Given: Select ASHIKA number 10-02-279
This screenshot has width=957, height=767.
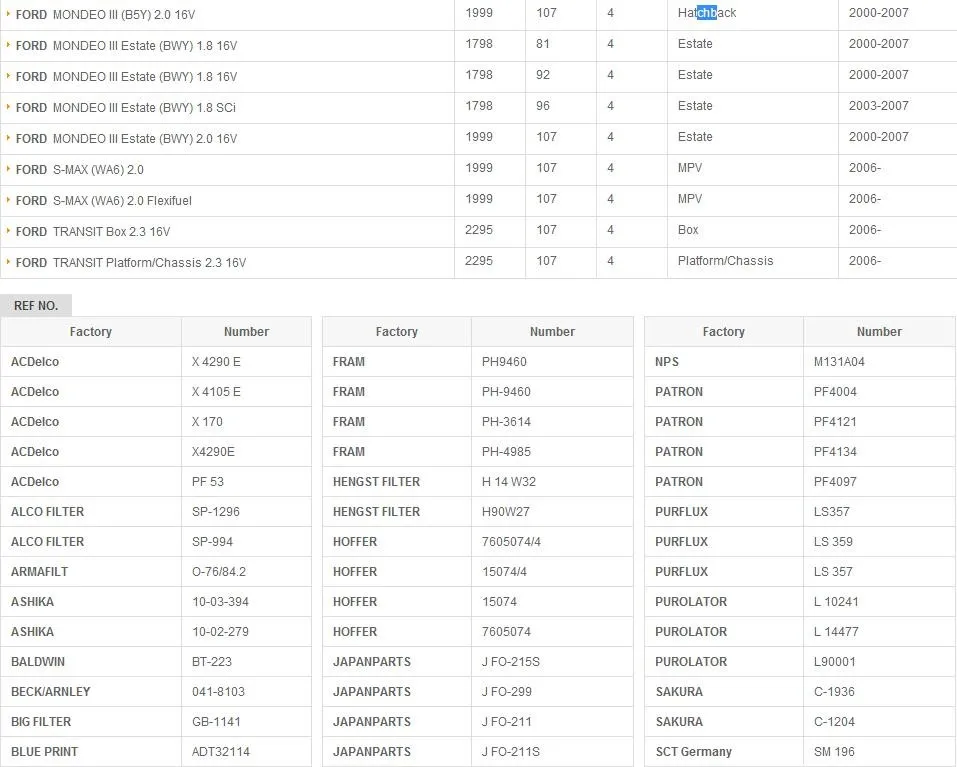Looking at the screenshot, I should coord(220,632).
